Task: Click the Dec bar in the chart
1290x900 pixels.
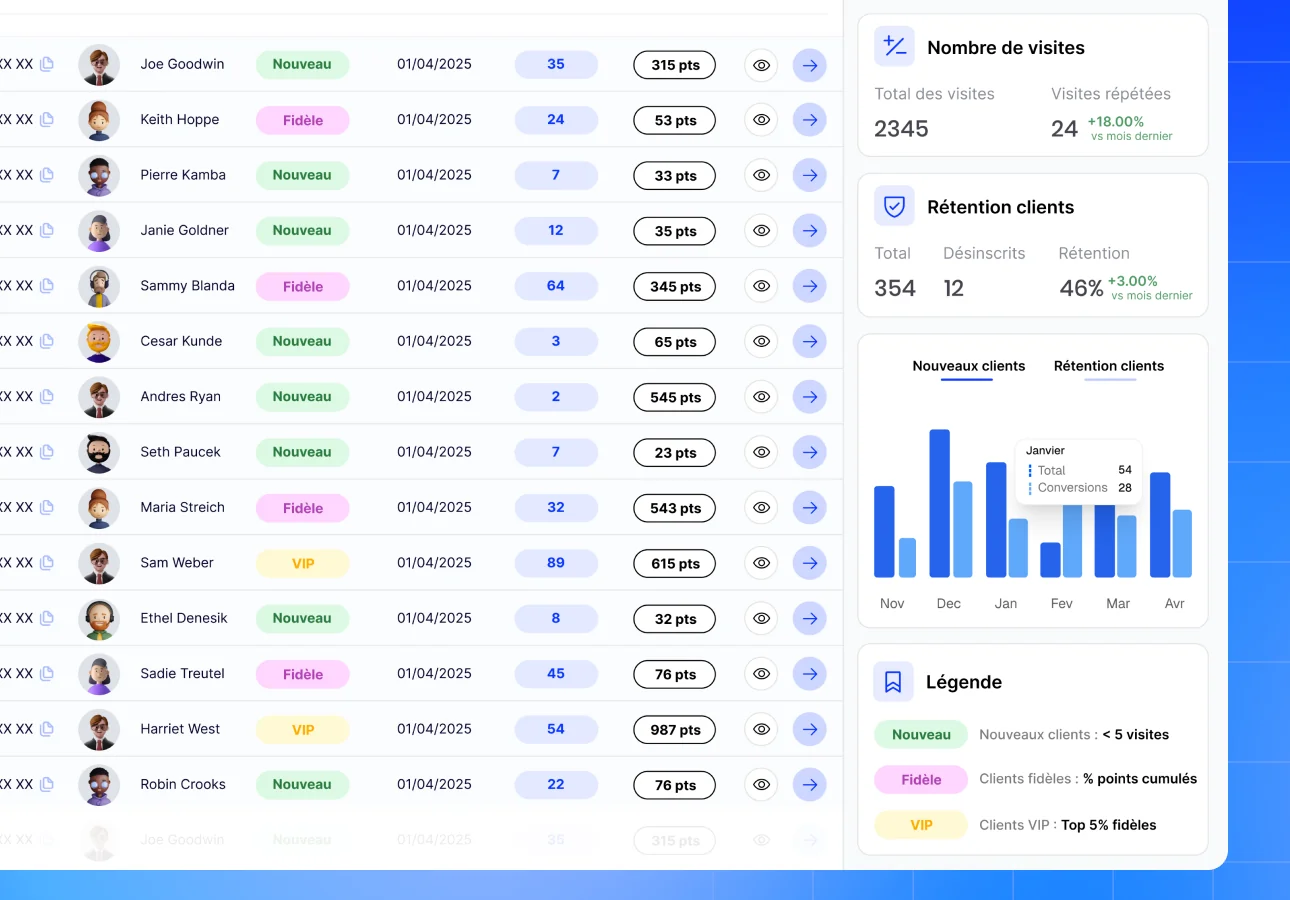Action: pyautogui.click(x=940, y=503)
